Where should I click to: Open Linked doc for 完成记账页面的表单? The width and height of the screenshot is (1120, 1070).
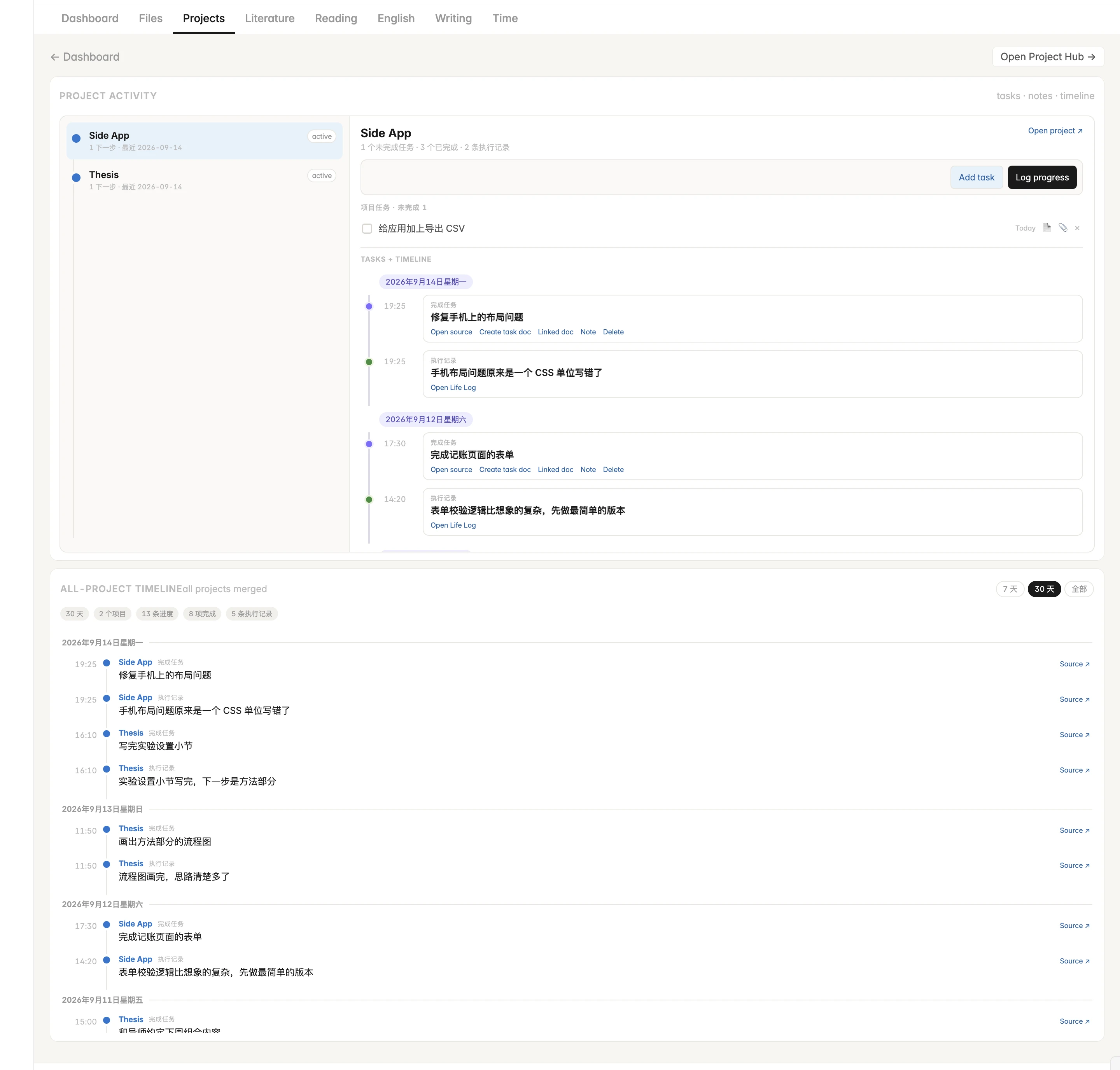click(x=555, y=469)
